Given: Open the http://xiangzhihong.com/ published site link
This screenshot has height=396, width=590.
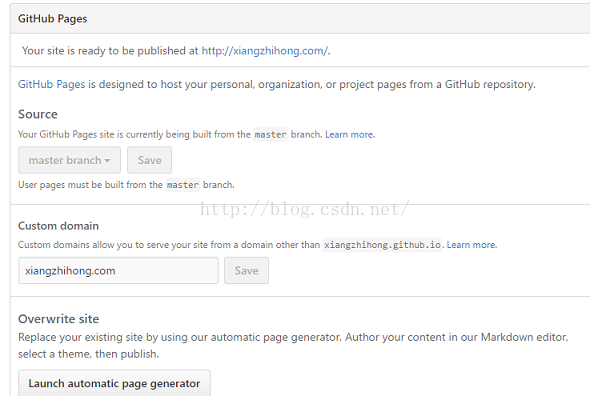Looking at the screenshot, I should tap(265, 51).
